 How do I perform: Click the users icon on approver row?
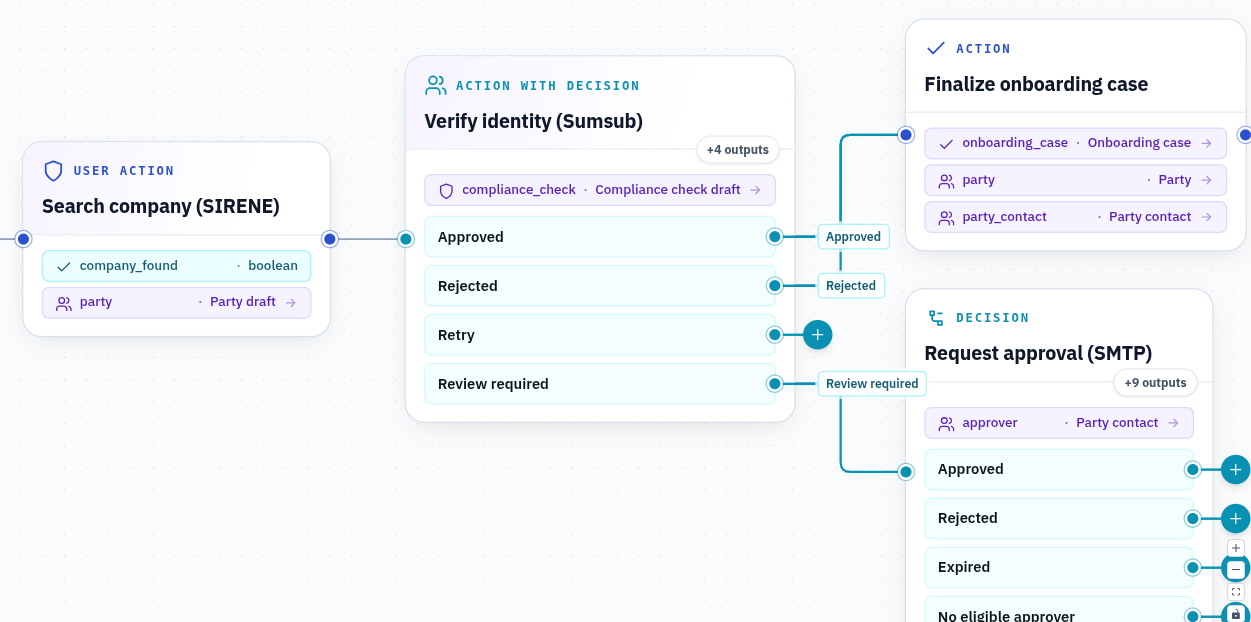pyautogui.click(x=946, y=423)
